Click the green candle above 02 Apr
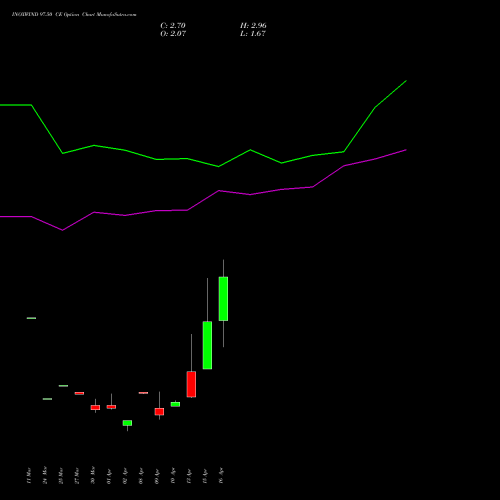Viewport: 500px width, 500px height. (127, 423)
